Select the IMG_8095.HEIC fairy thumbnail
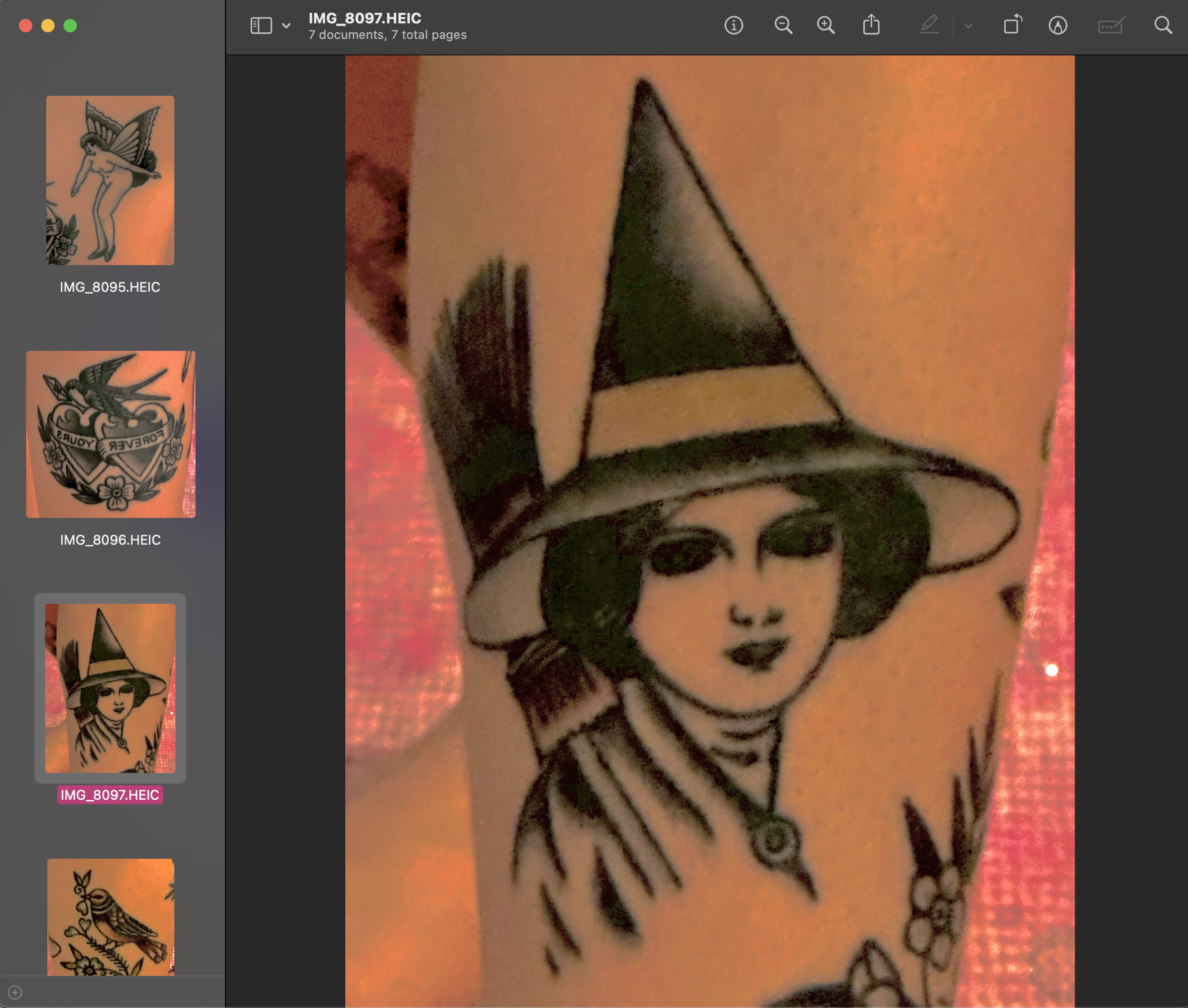 [x=110, y=180]
